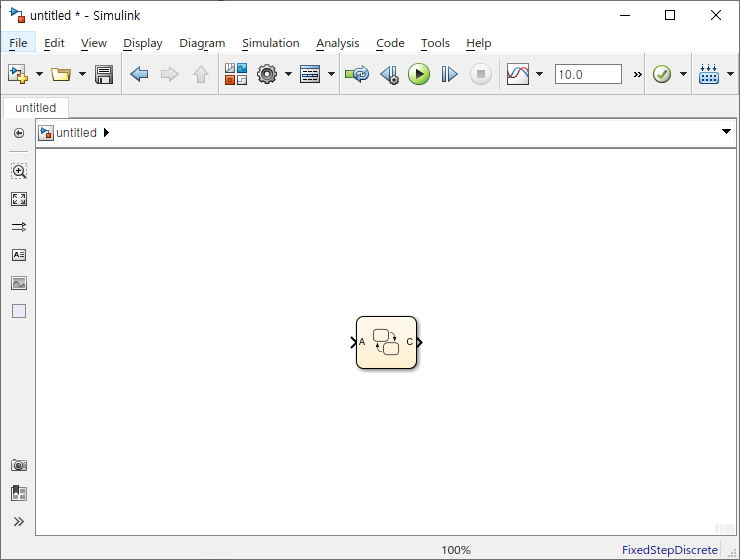Image resolution: width=740 pixels, height=560 pixels.
Task: Open the New Model dropdown arrow
Action: (x=39, y=74)
